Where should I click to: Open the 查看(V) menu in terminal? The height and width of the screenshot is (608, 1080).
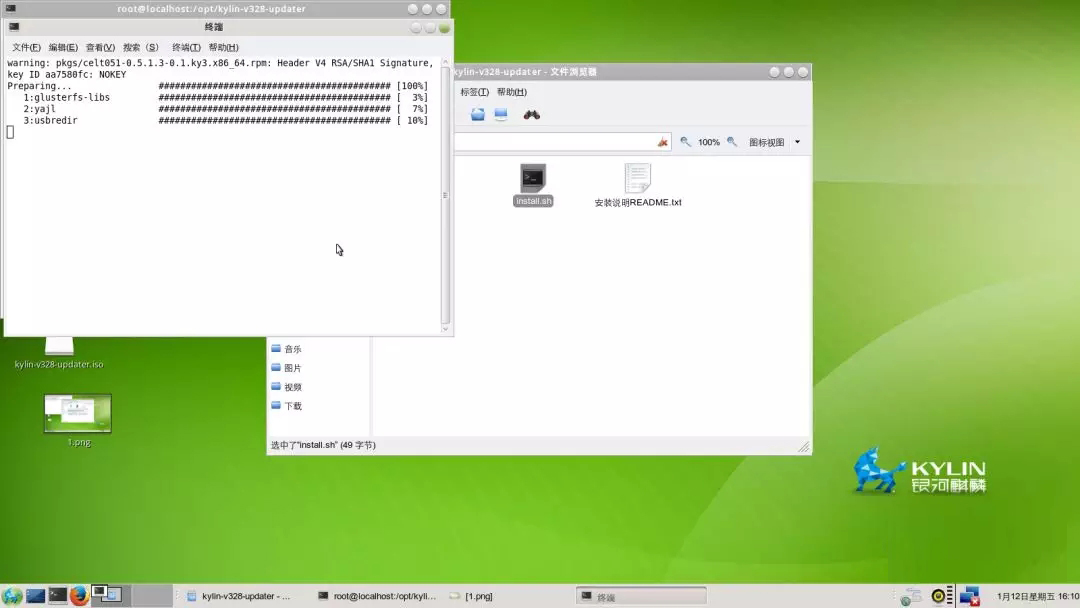click(100, 47)
